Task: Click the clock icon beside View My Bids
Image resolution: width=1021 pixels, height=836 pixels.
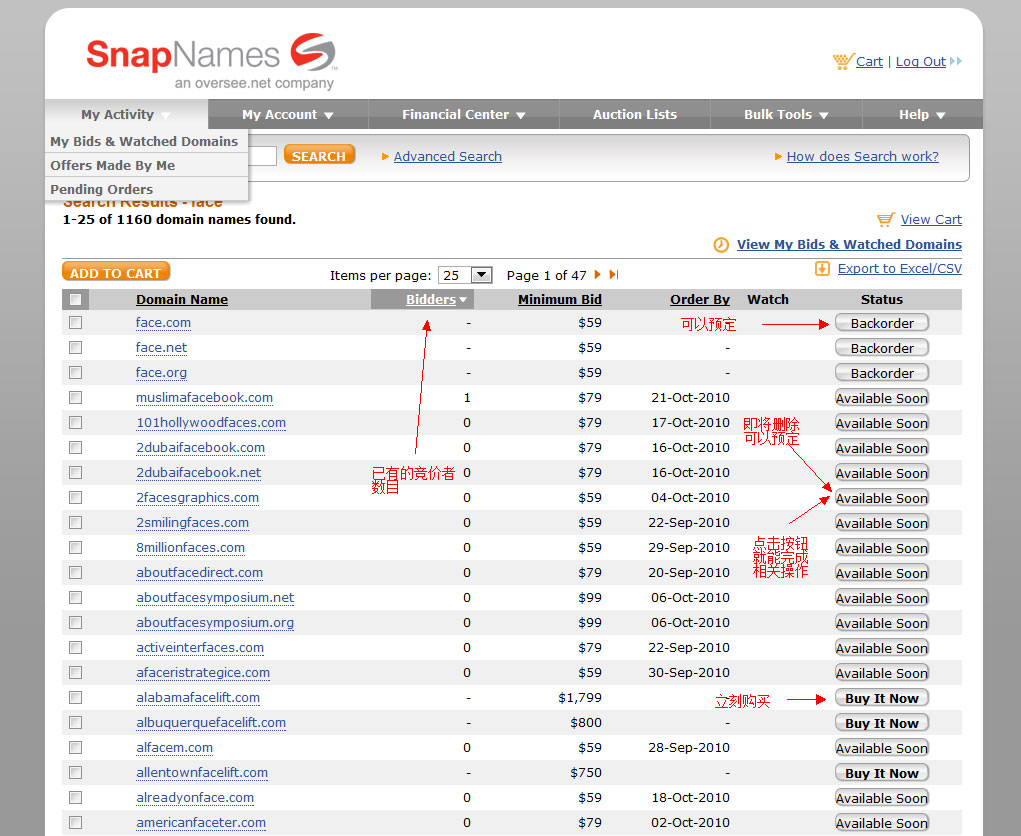Action: point(721,245)
